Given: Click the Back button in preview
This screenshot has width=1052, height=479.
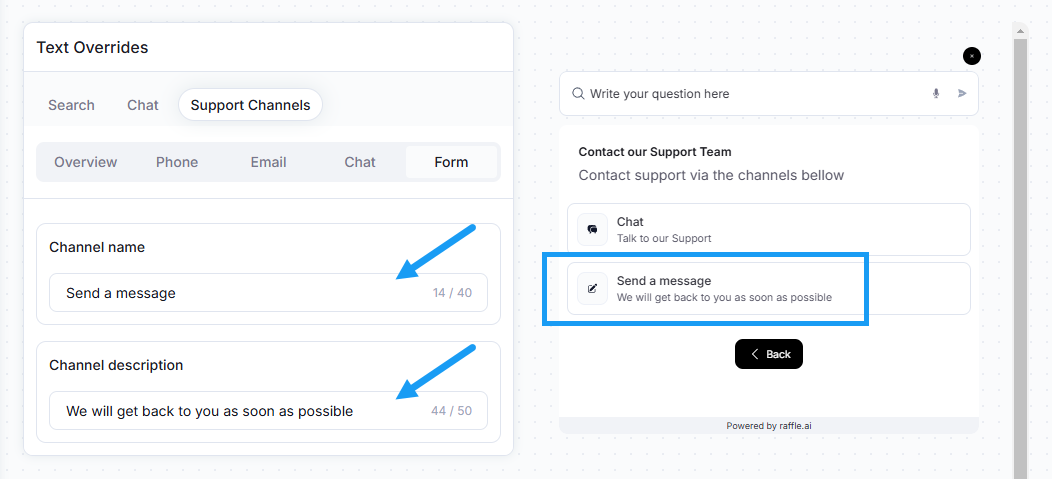Looking at the screenshot, I should click(769, 354).
